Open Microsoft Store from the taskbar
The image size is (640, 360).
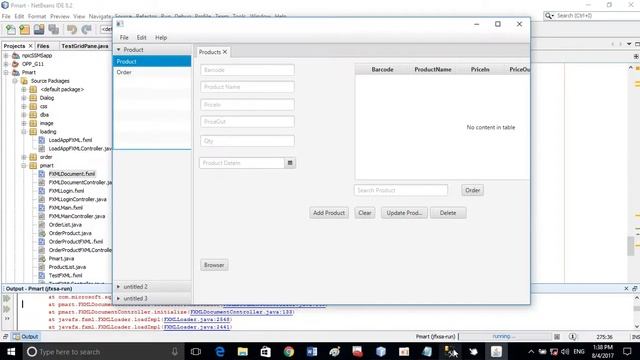pyautogui.click(x=265, y=351)
